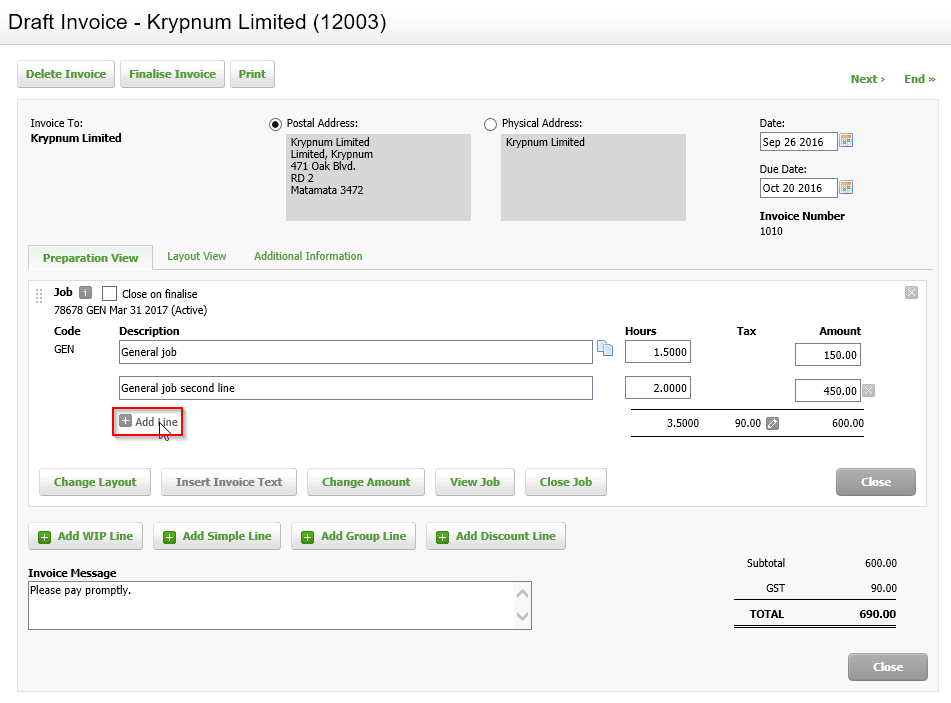Click the drag handle beside the Job heading

click(x=39, y=293)
